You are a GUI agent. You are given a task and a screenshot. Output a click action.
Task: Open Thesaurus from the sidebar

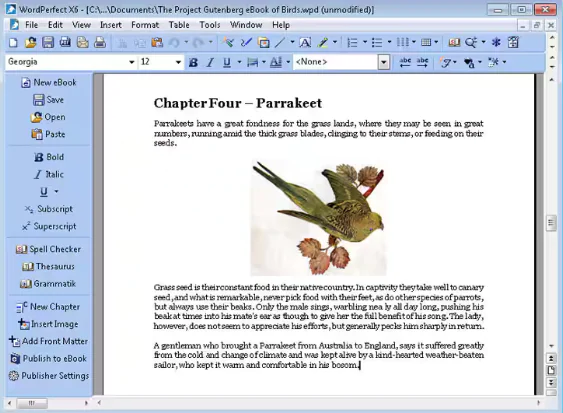click(48, 266)
